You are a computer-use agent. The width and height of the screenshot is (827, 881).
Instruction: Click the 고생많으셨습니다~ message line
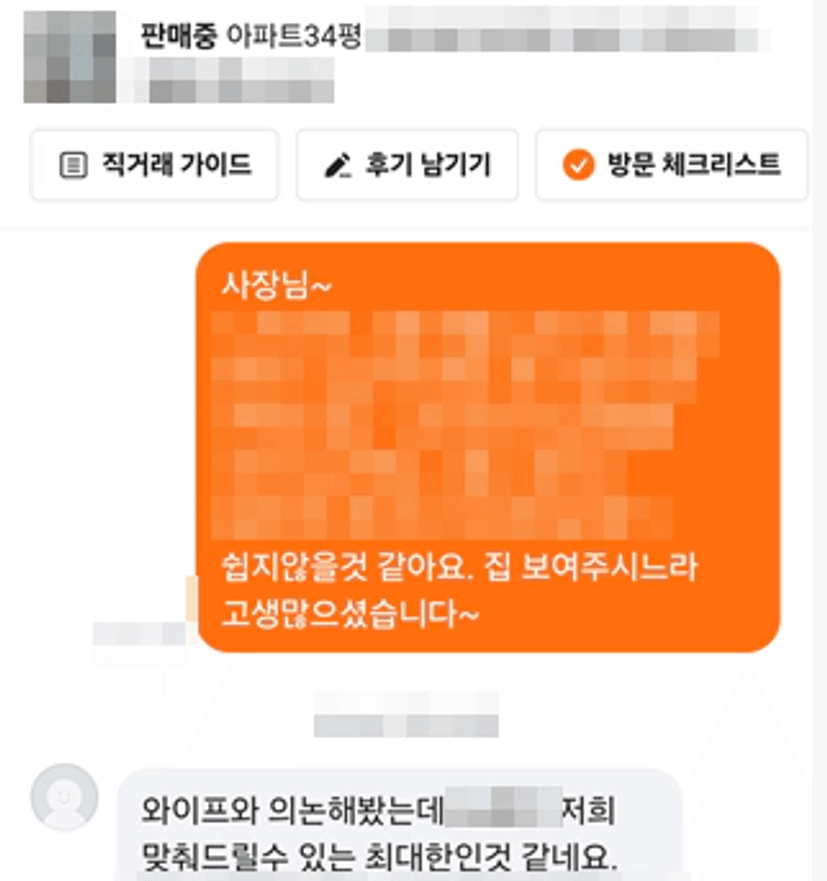350,613
